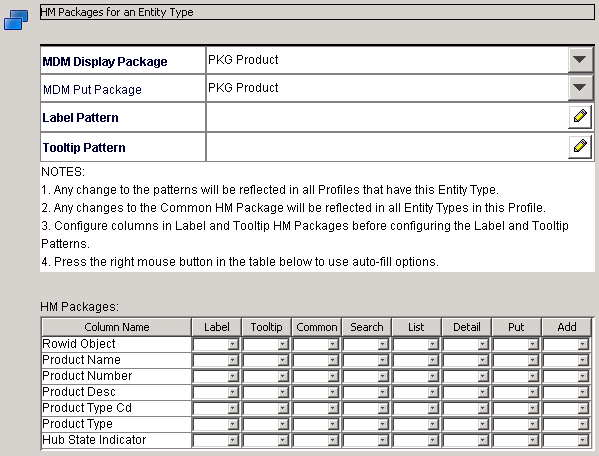Click the Column Name table header

[117, 327]
